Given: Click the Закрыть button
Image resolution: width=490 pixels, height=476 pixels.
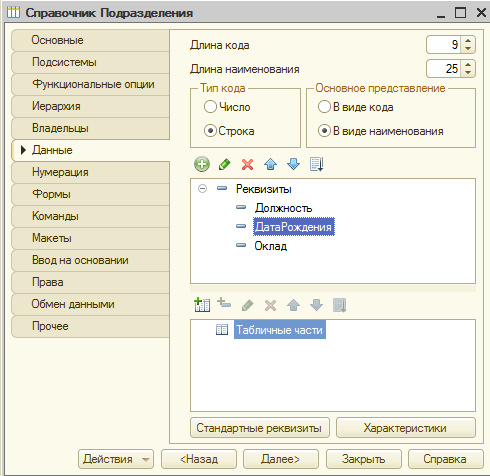Looking at the screenshot, I should [364, 459].
